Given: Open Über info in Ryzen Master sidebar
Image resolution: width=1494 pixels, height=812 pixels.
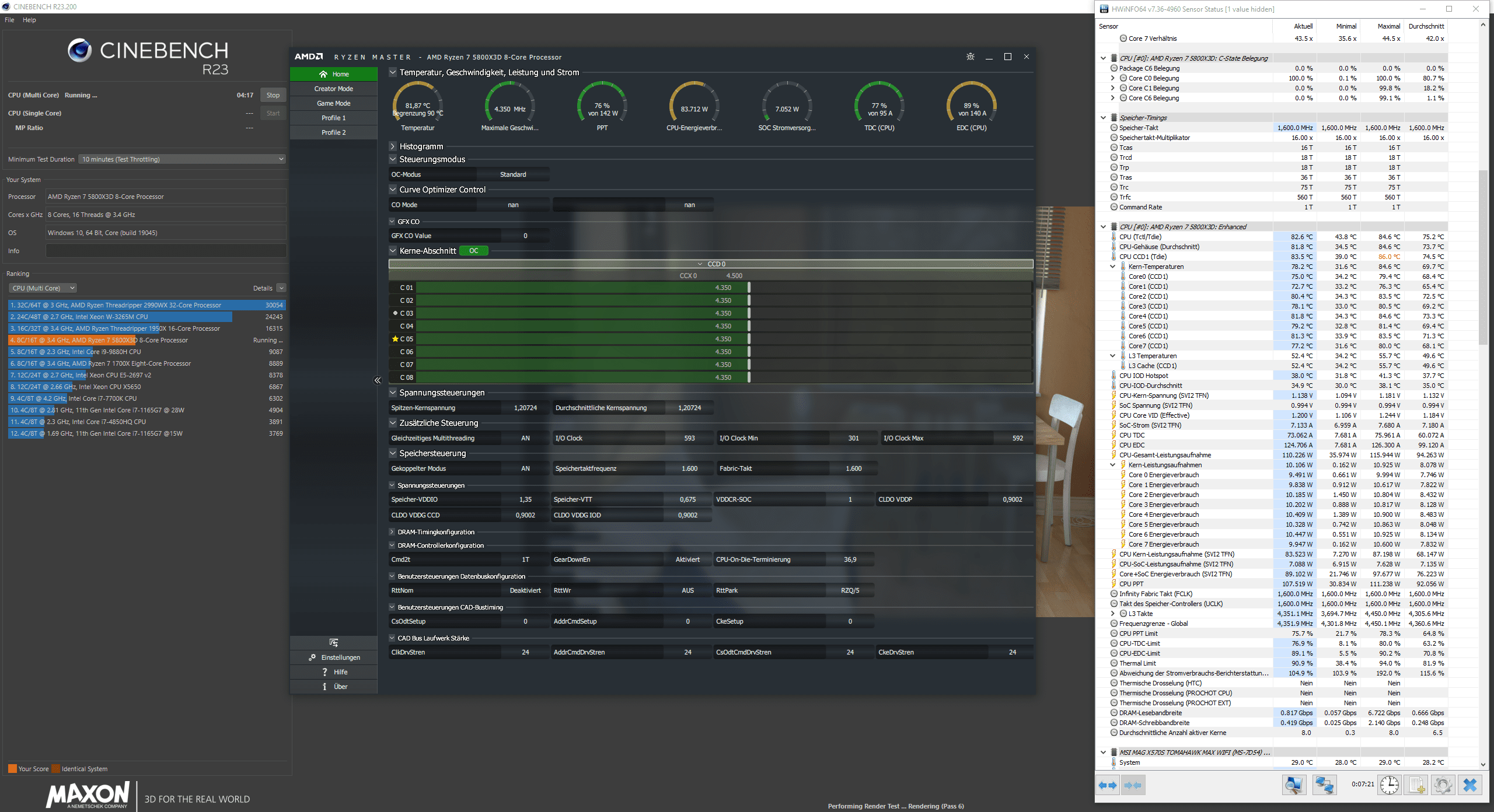Looking at the screenshot, I should click(334, 687).
